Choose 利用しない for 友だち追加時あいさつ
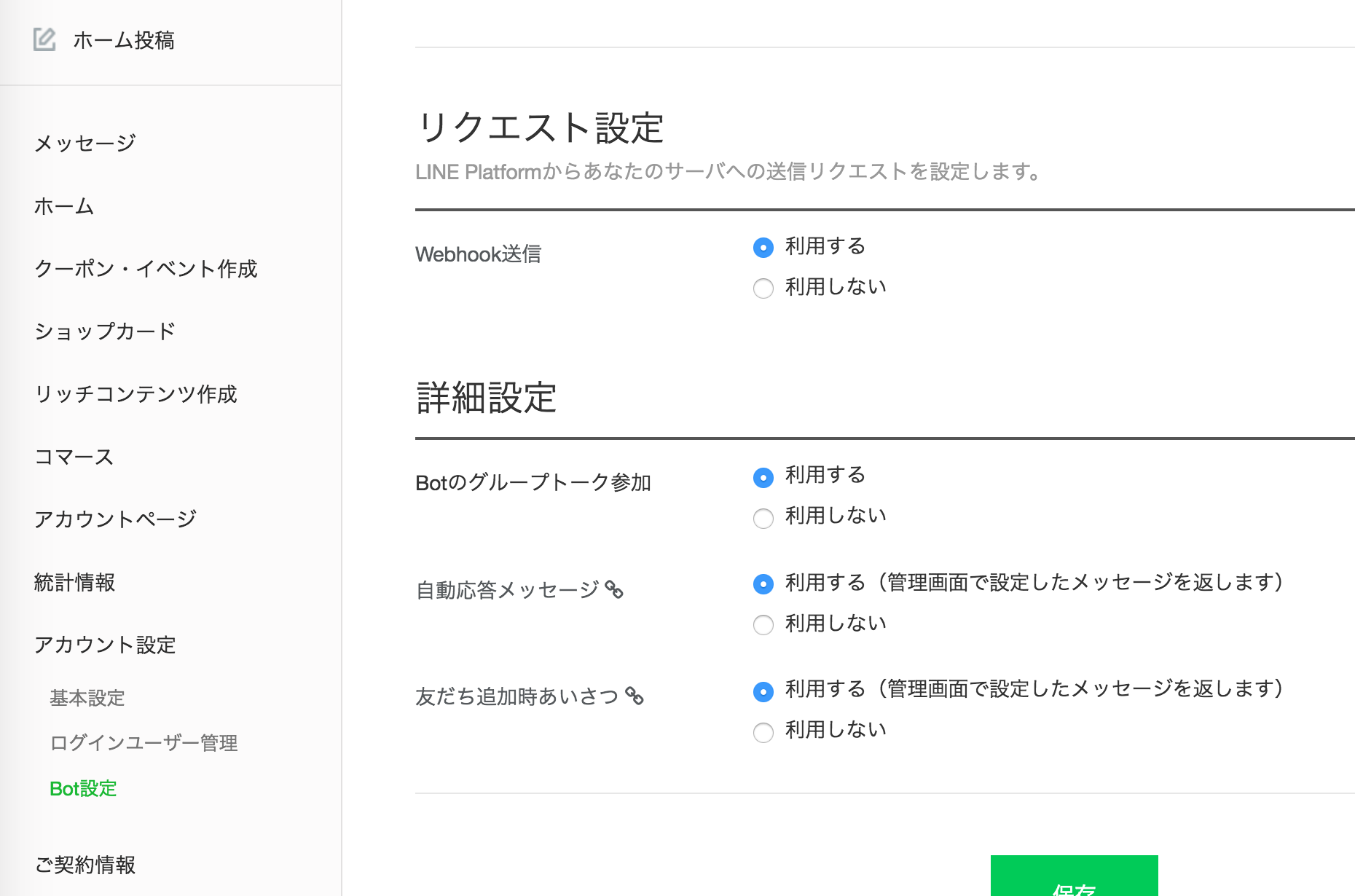 click(x=763, y=733)
